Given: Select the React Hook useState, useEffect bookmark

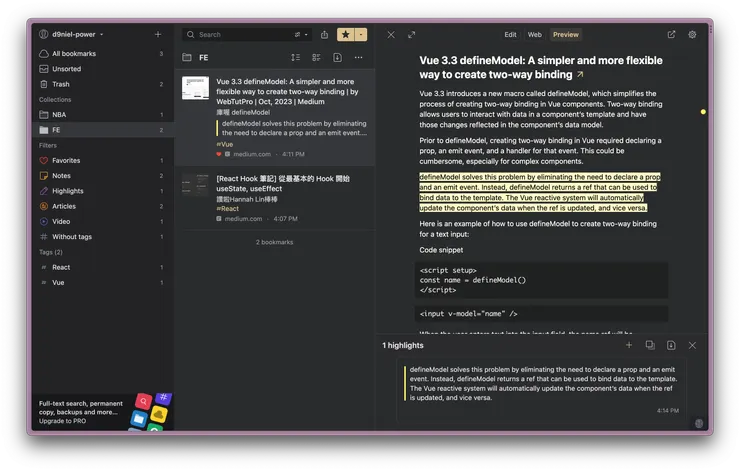Looking at the screenshot, I should (283, 184).
